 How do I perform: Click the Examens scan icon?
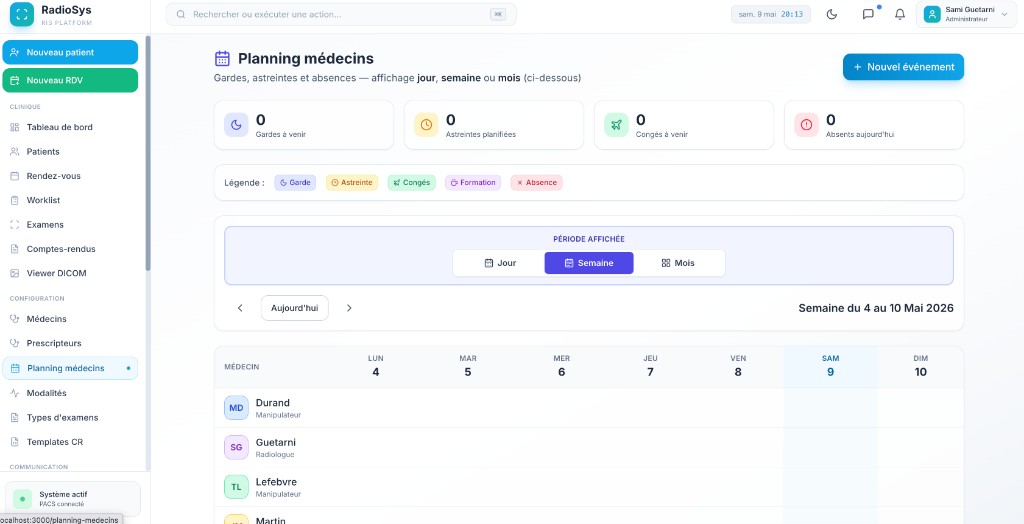[x=14, y=225]
